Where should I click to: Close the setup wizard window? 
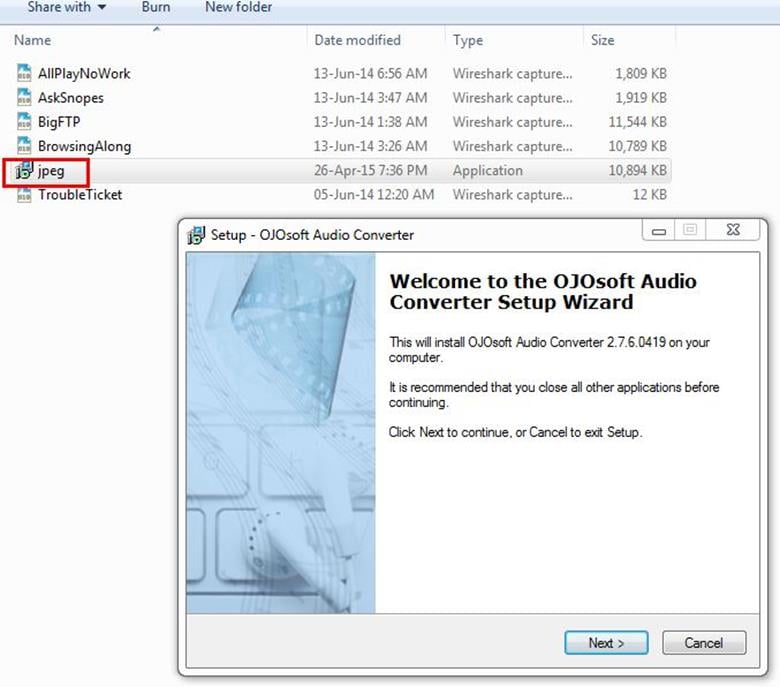733,231
